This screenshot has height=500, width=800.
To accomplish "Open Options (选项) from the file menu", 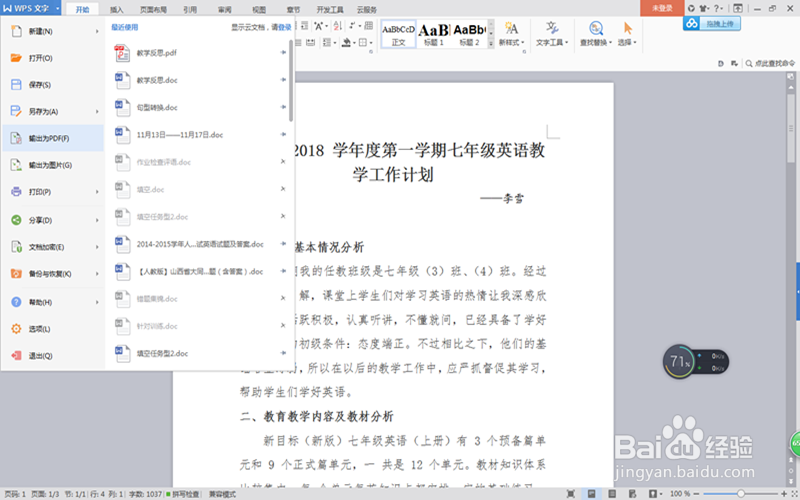I will point(53,329).
